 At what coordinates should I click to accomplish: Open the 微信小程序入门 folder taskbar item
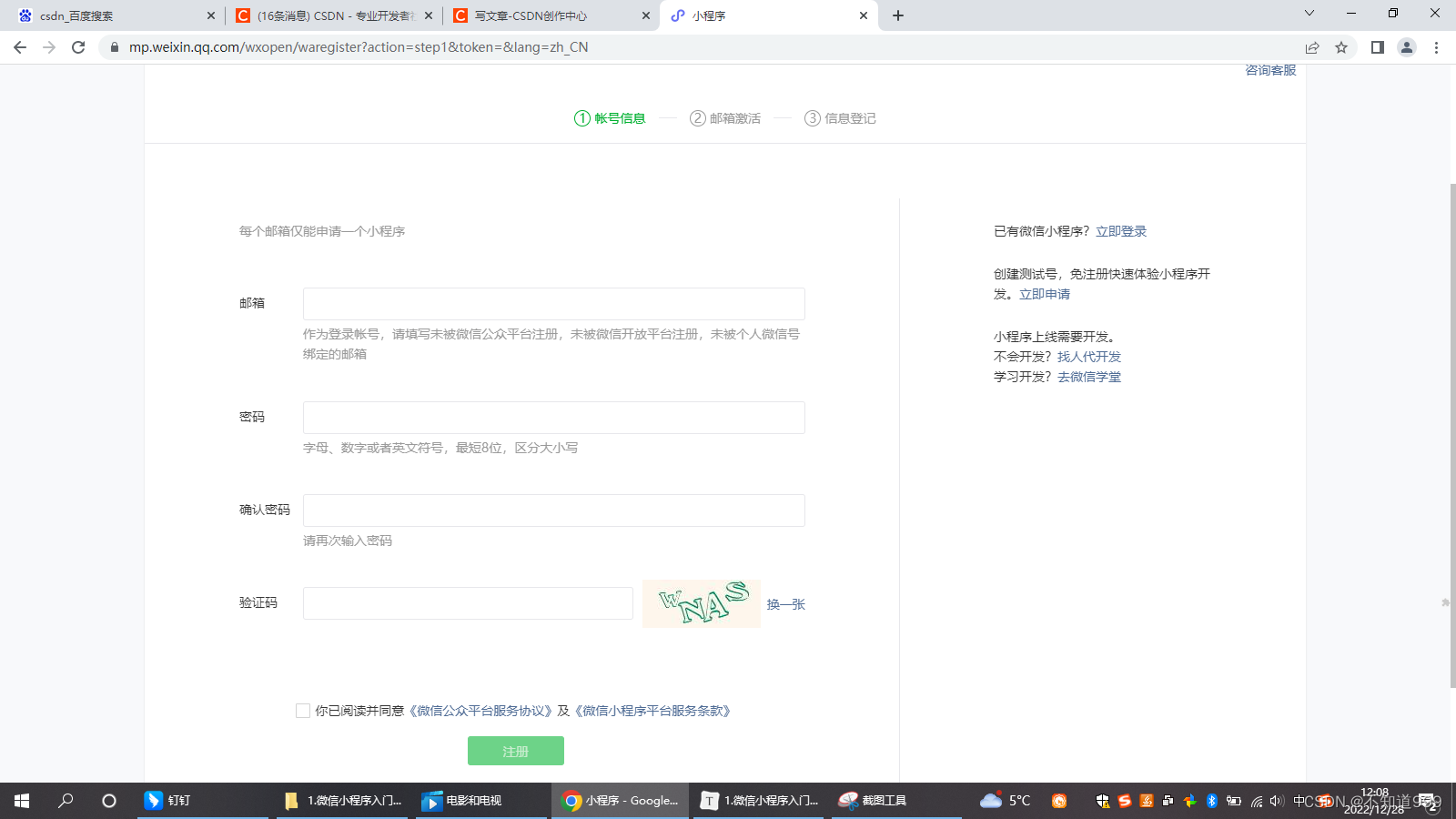pyautogui.click(x=342, y=801)
